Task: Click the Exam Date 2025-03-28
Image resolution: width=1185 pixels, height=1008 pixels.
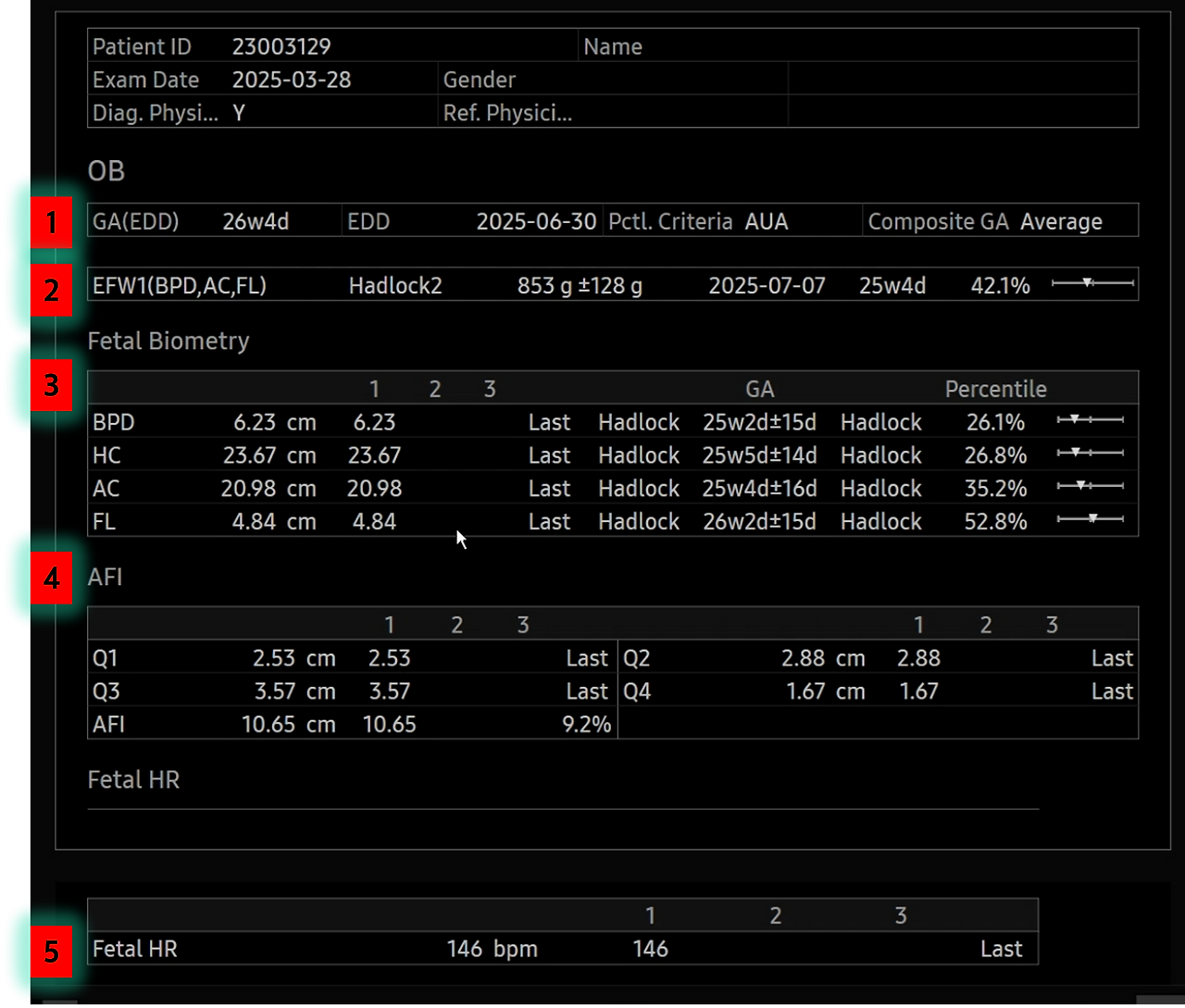Action: pyautogui.click(x=292, y=80)
